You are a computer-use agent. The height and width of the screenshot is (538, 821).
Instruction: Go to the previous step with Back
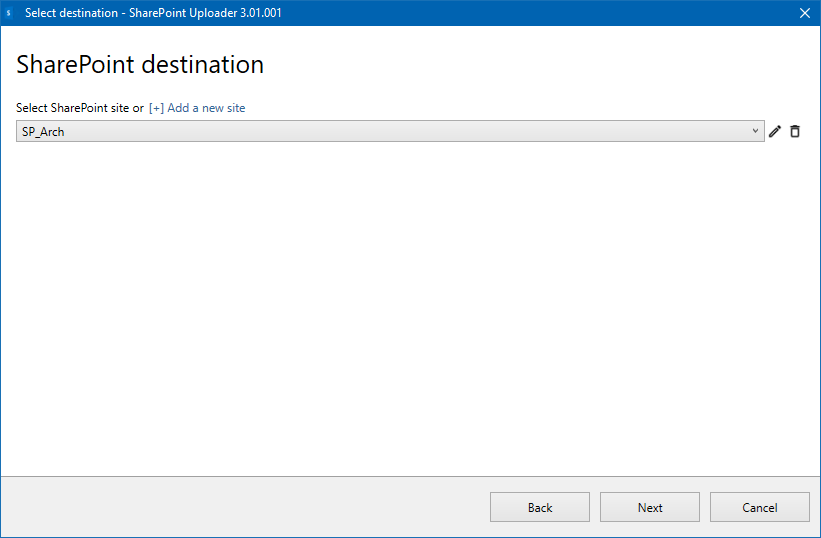pos(540,507)
